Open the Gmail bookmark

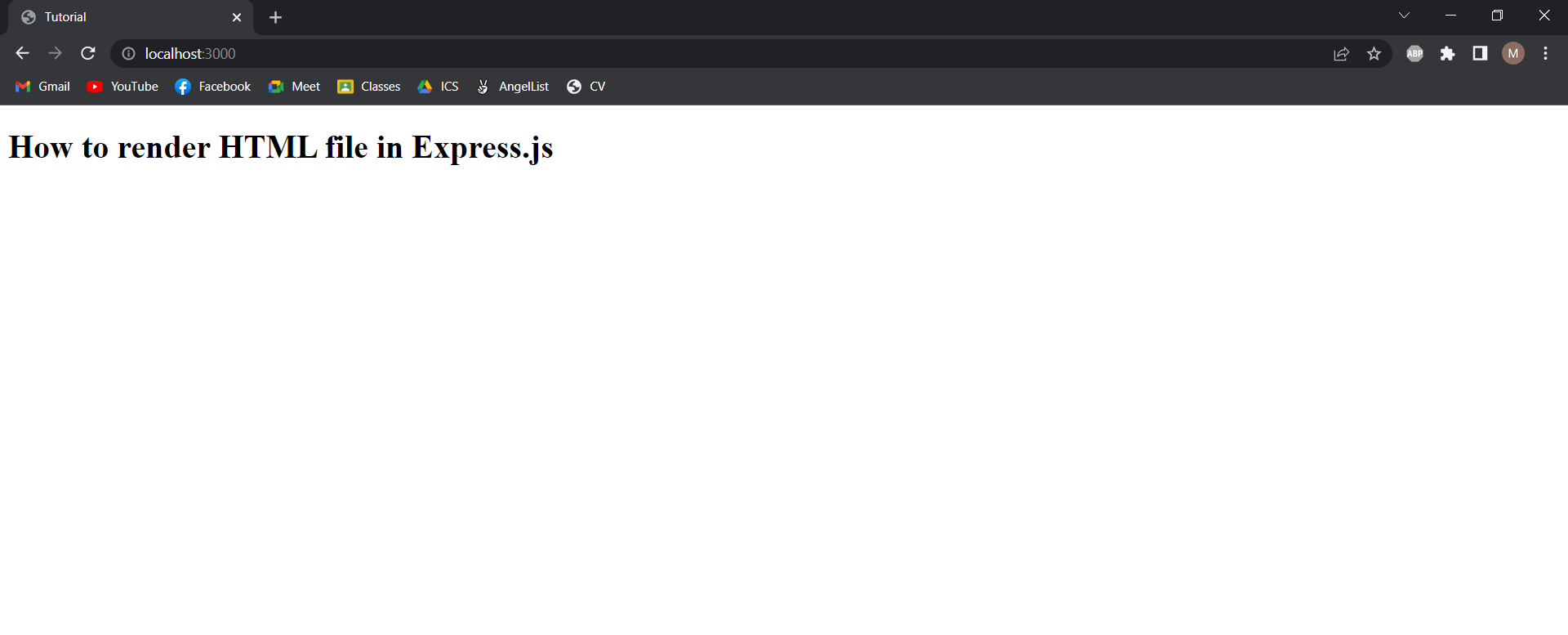pyautogui.click(x=43, y=87)
